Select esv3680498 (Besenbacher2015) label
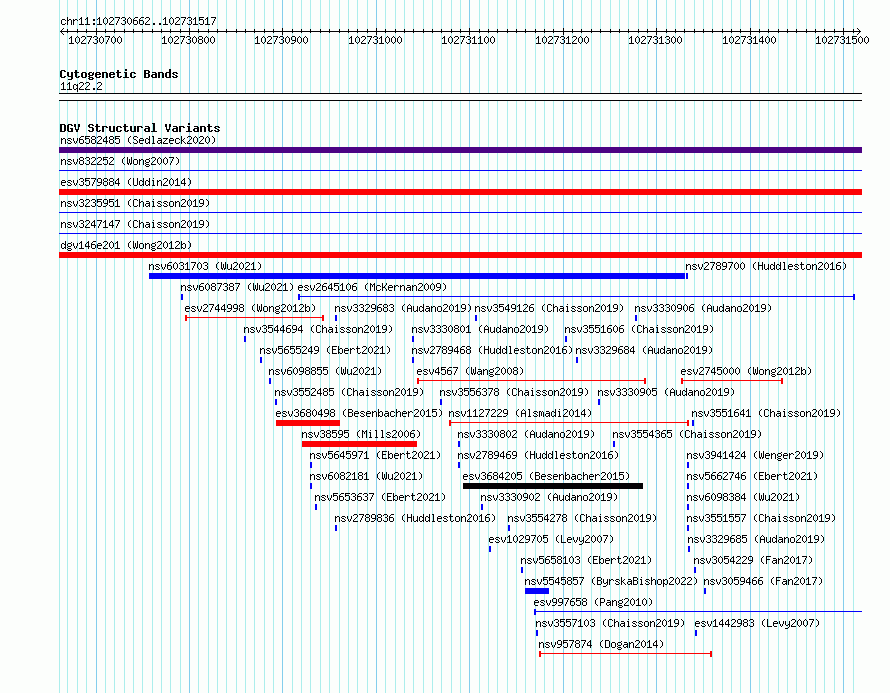 pyautogui.click(x=359, y=413)
